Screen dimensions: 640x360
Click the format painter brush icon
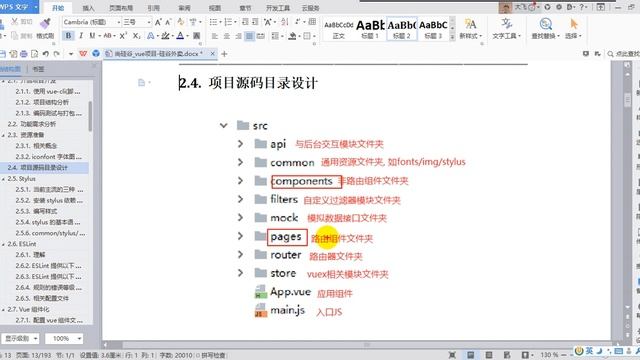click(45, 24)
